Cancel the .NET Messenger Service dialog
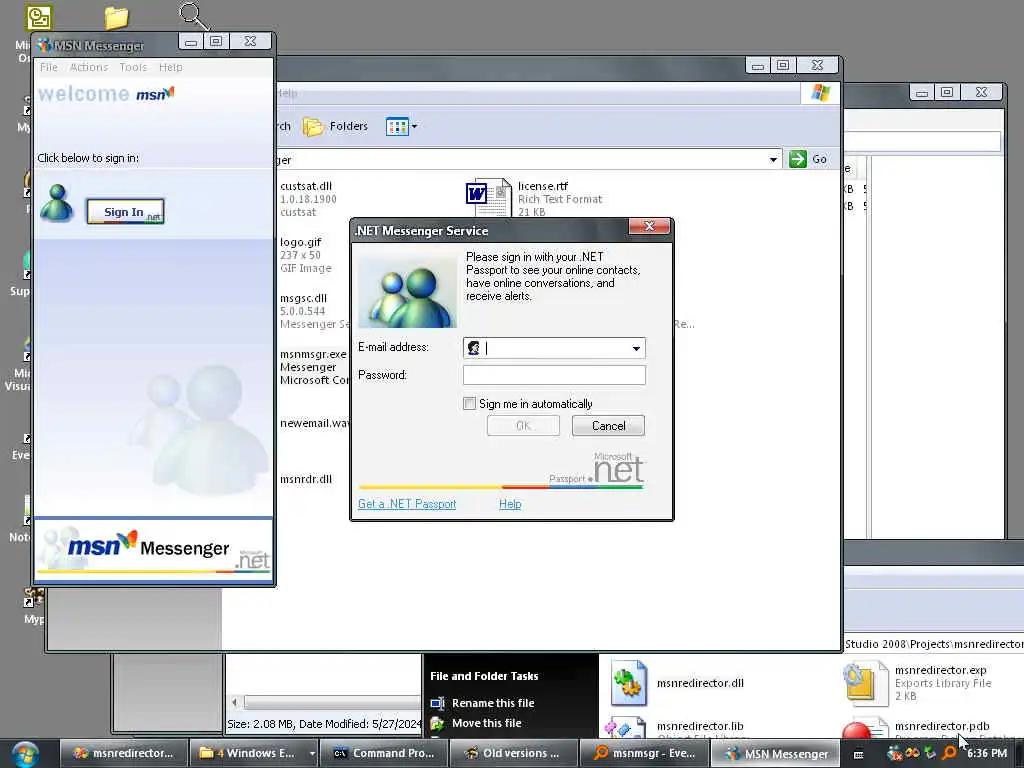1024x768 pixels. click(608, 426)
